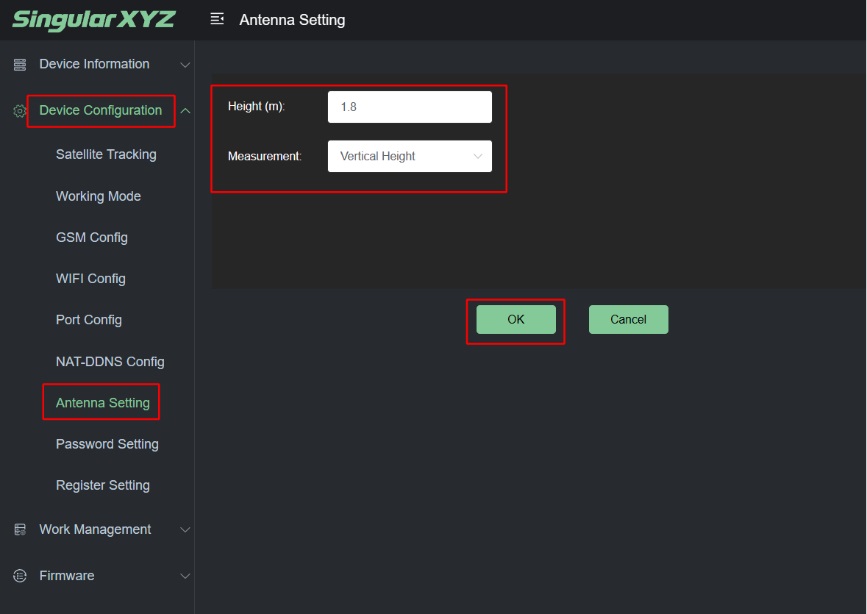867x614 pixels.
Task: Click the Device Configuration gear icon
Action: (x=19, y=111)
